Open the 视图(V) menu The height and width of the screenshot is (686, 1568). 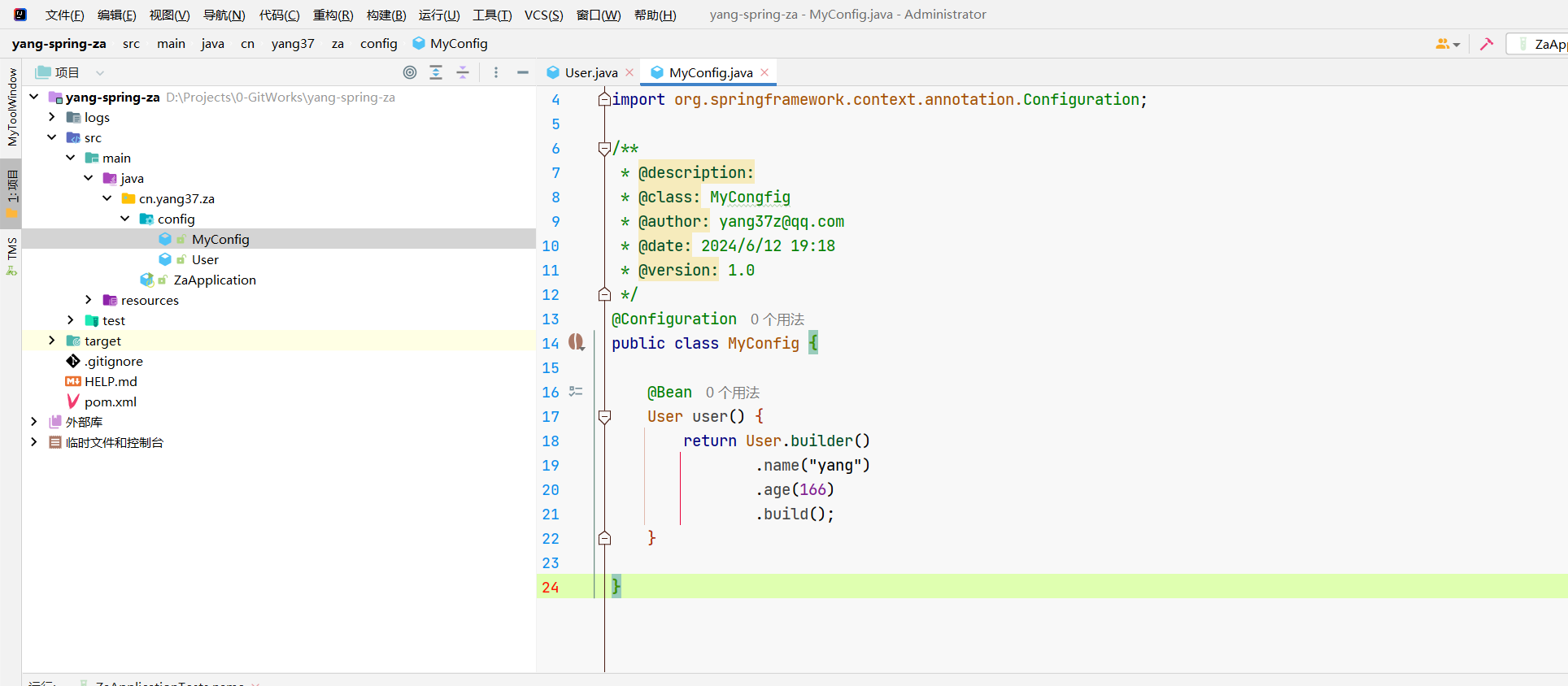pyautogui.click(x=169, y=15)
